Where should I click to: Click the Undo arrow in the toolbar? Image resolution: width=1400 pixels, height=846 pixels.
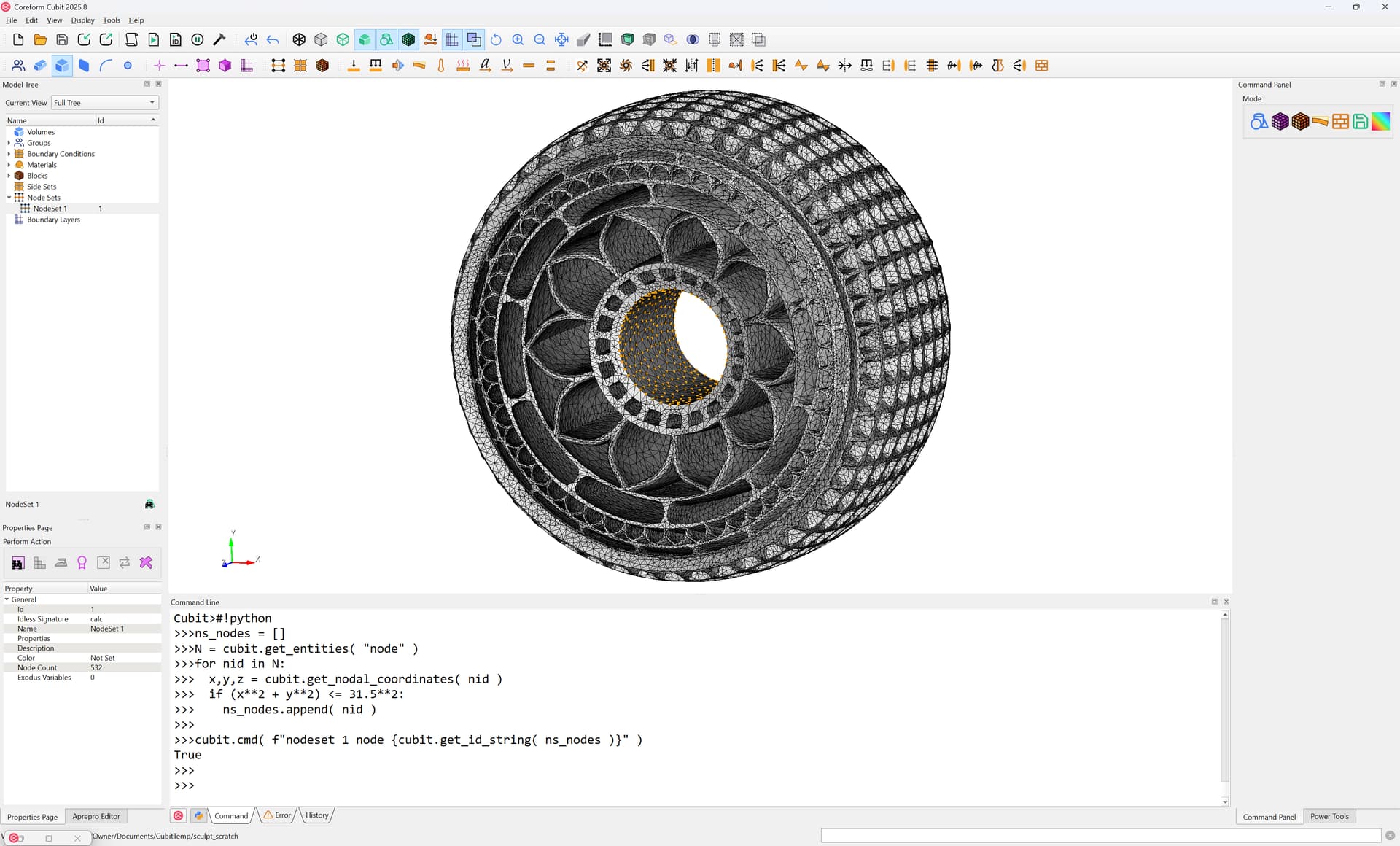pyautogui.click(x=273, y=40)
